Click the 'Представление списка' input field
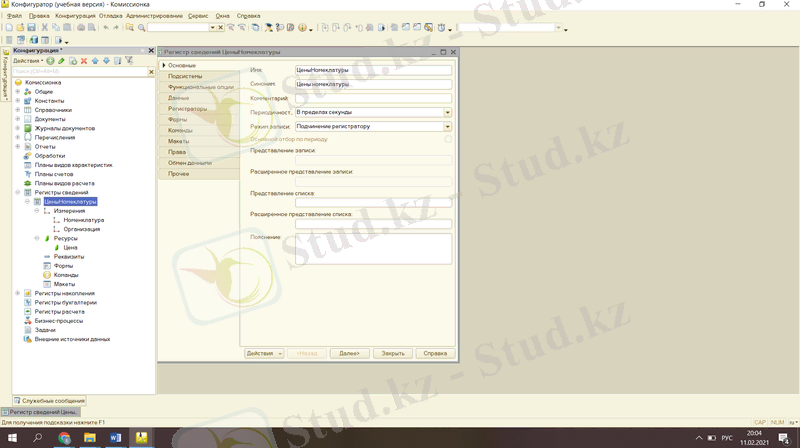 373,203
